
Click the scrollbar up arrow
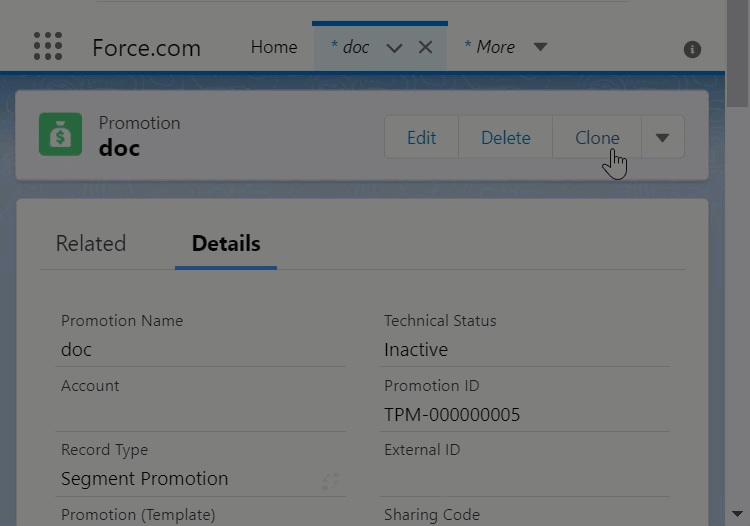[x=738, y=6]
